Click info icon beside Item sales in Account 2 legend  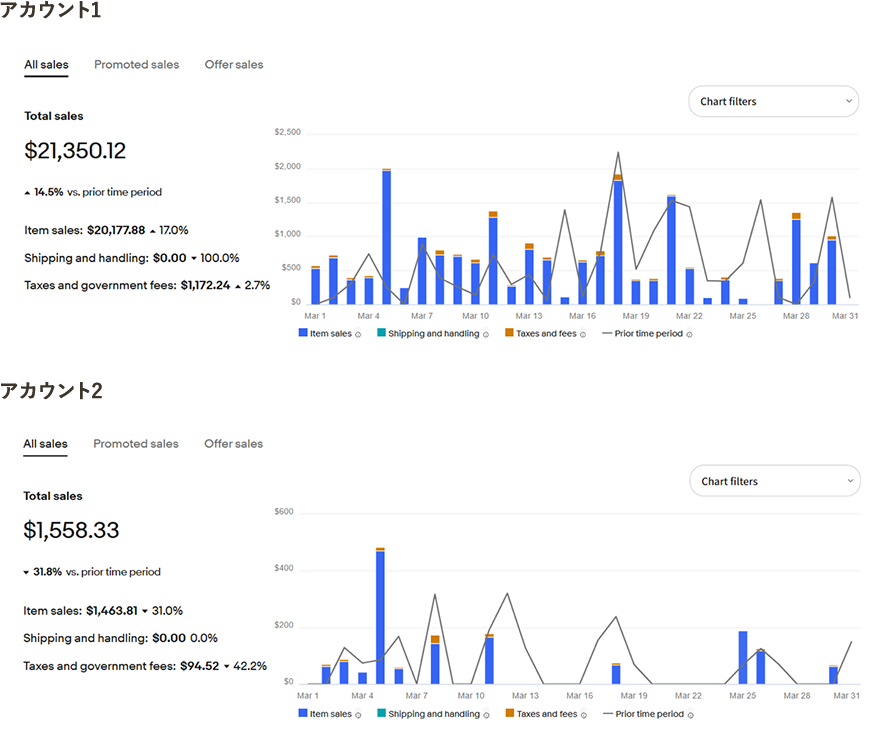tap(358, 715)
